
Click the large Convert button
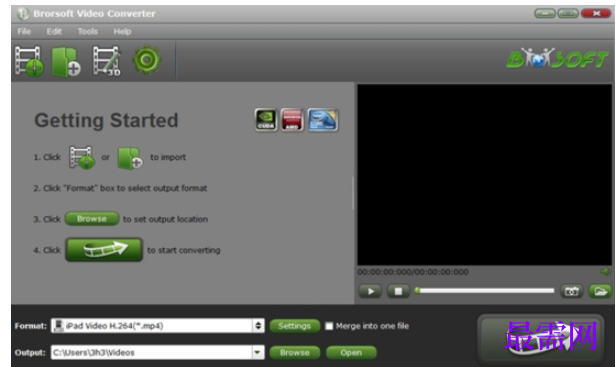pyautogui.click(x=541, y=339)
